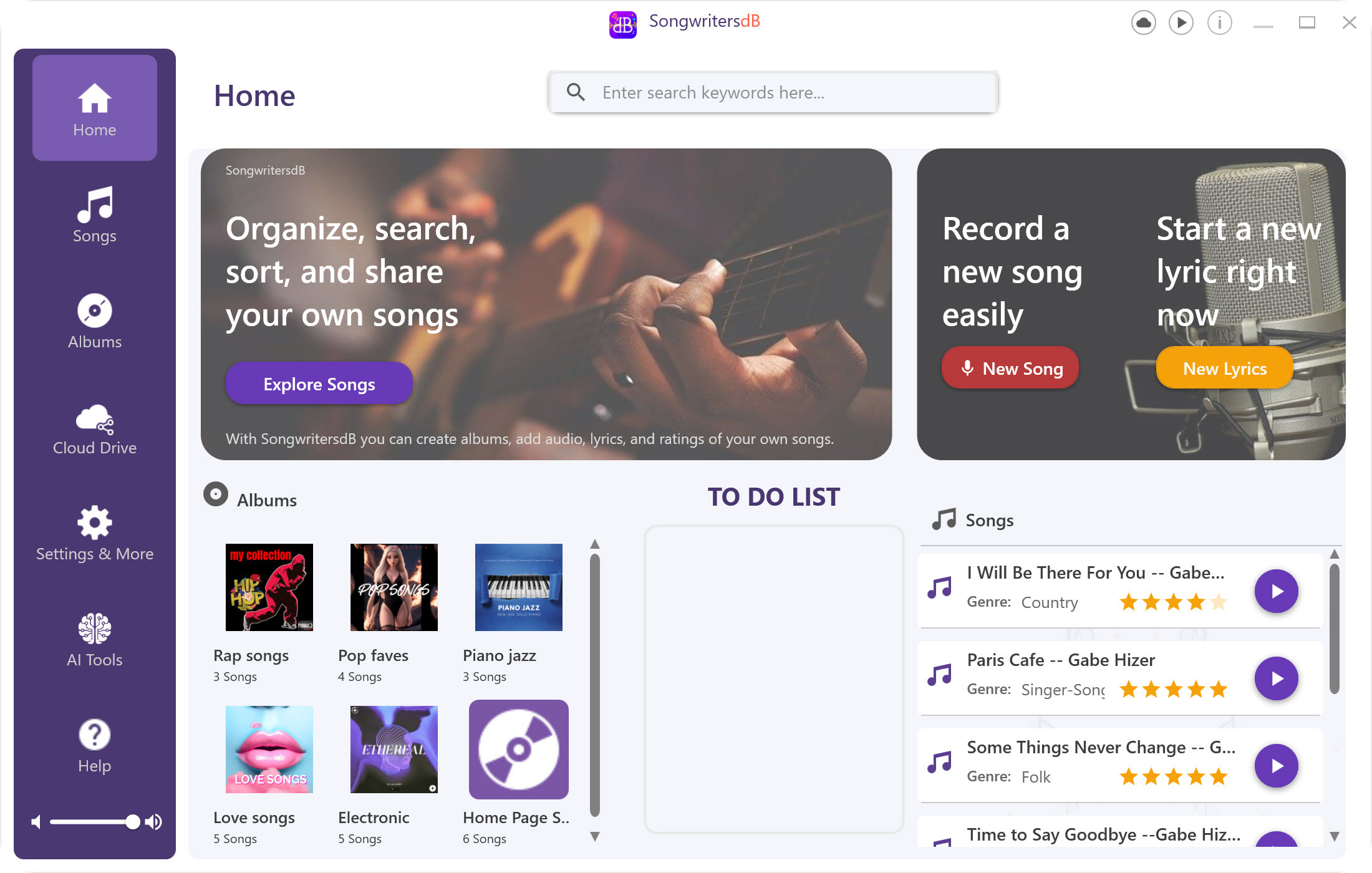Image resolution: width=1372 pixels, height=873 pixels.
Task: Click 'Some Things Never Change -- G...' title
Action: [x=1101, y=747]
